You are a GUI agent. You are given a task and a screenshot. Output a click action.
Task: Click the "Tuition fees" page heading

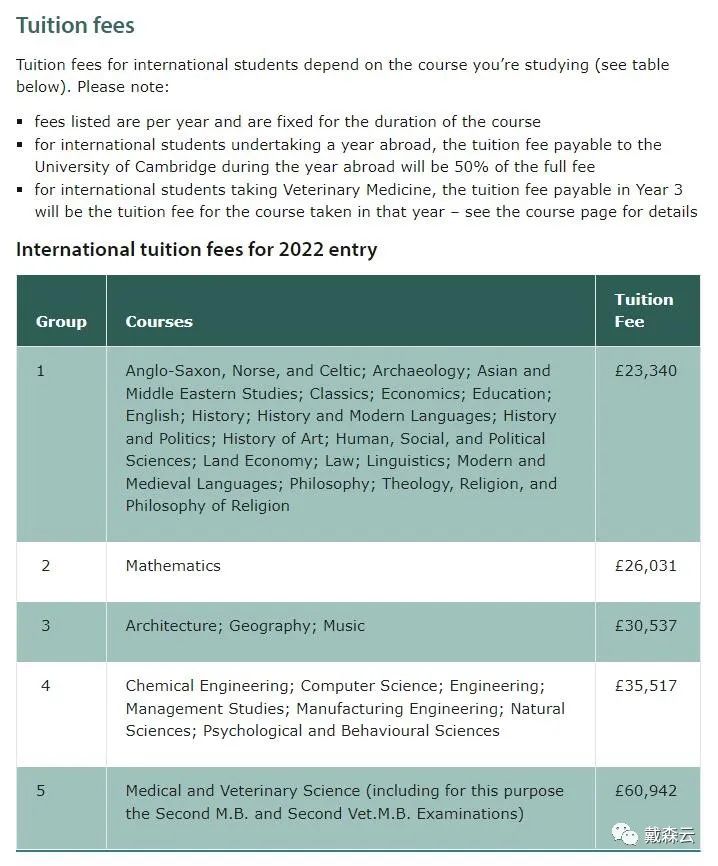(75, 25)
